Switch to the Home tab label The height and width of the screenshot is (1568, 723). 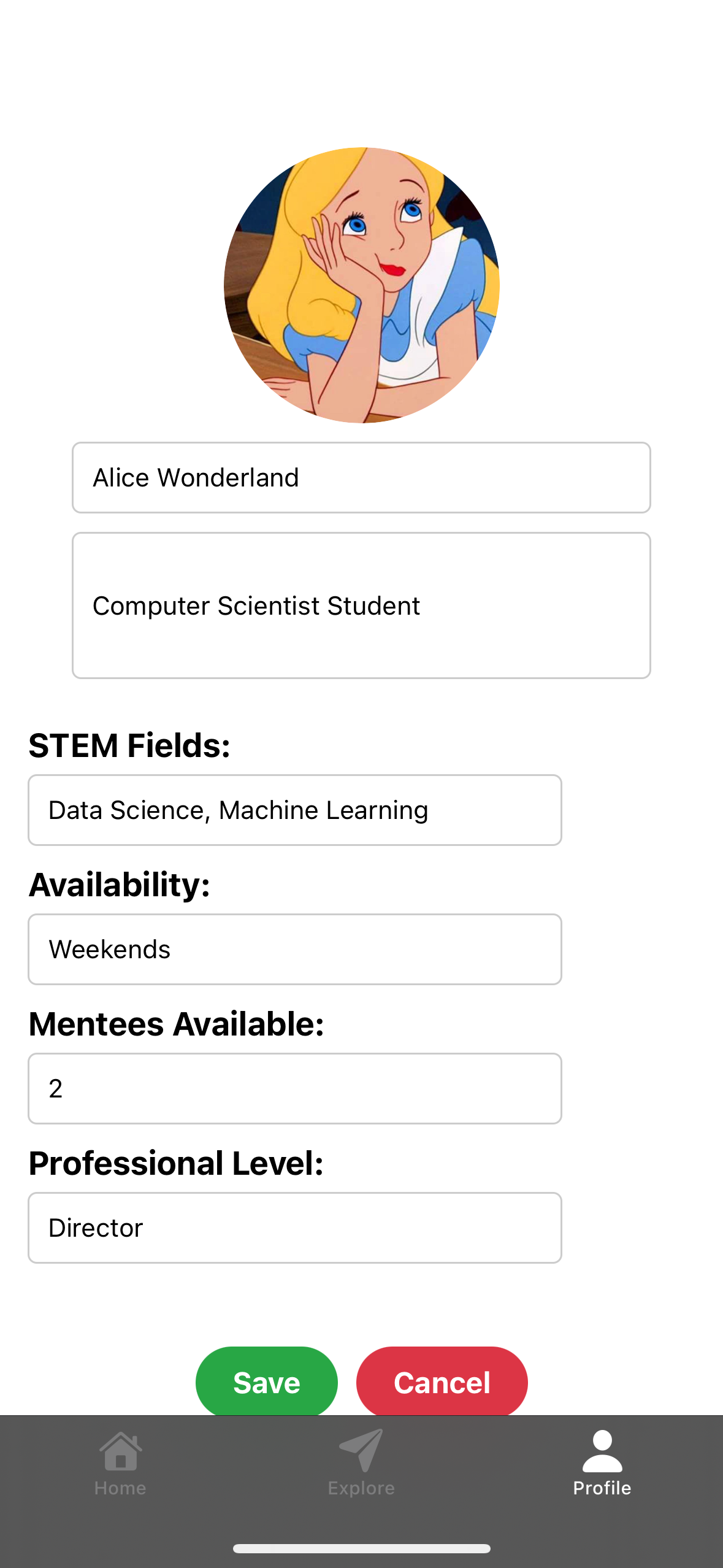click(x=120, y=1488)
